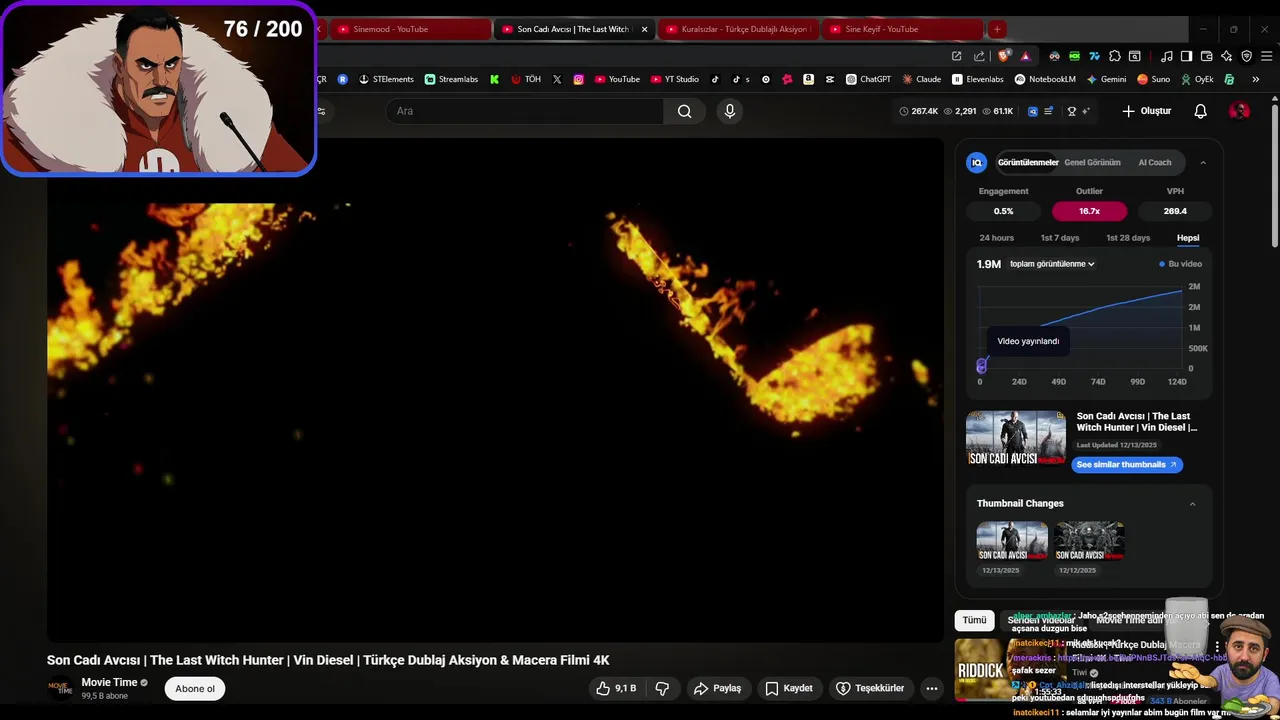The height and width of the screenshot is (720, 1280).
Task: Select the 1st 7 days range
Action: click(1060, 238)
